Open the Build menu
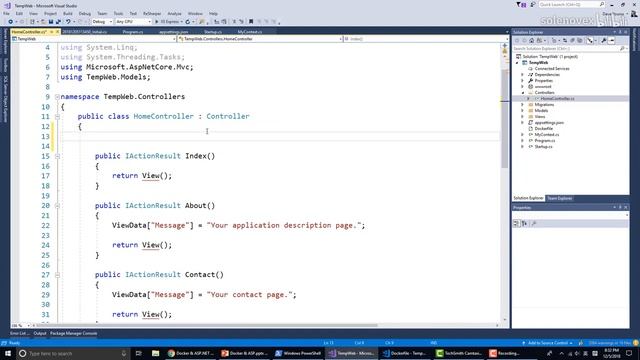 coord(68,13)
